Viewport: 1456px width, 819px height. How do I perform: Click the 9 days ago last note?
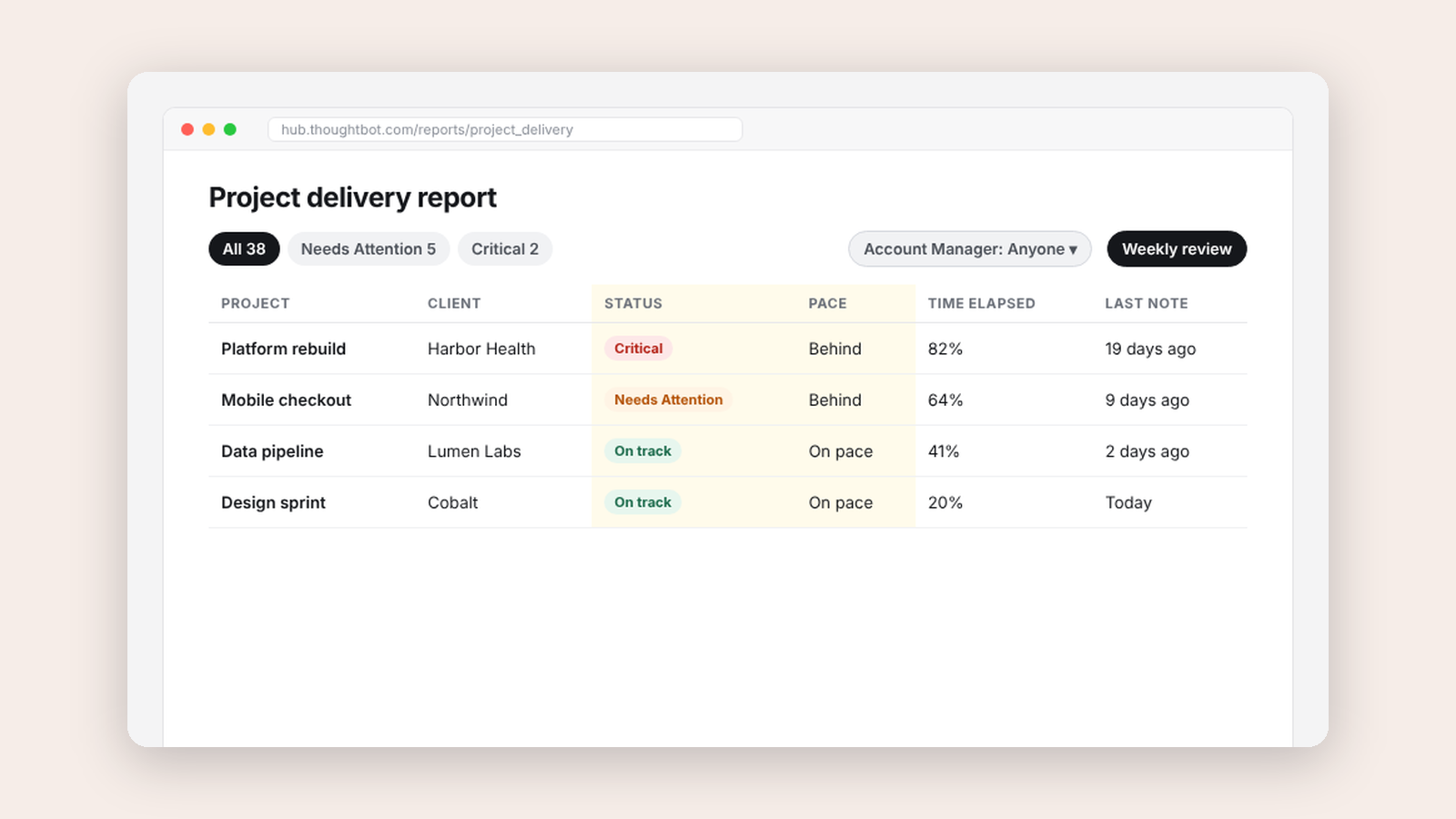[x=1147, y=399]
